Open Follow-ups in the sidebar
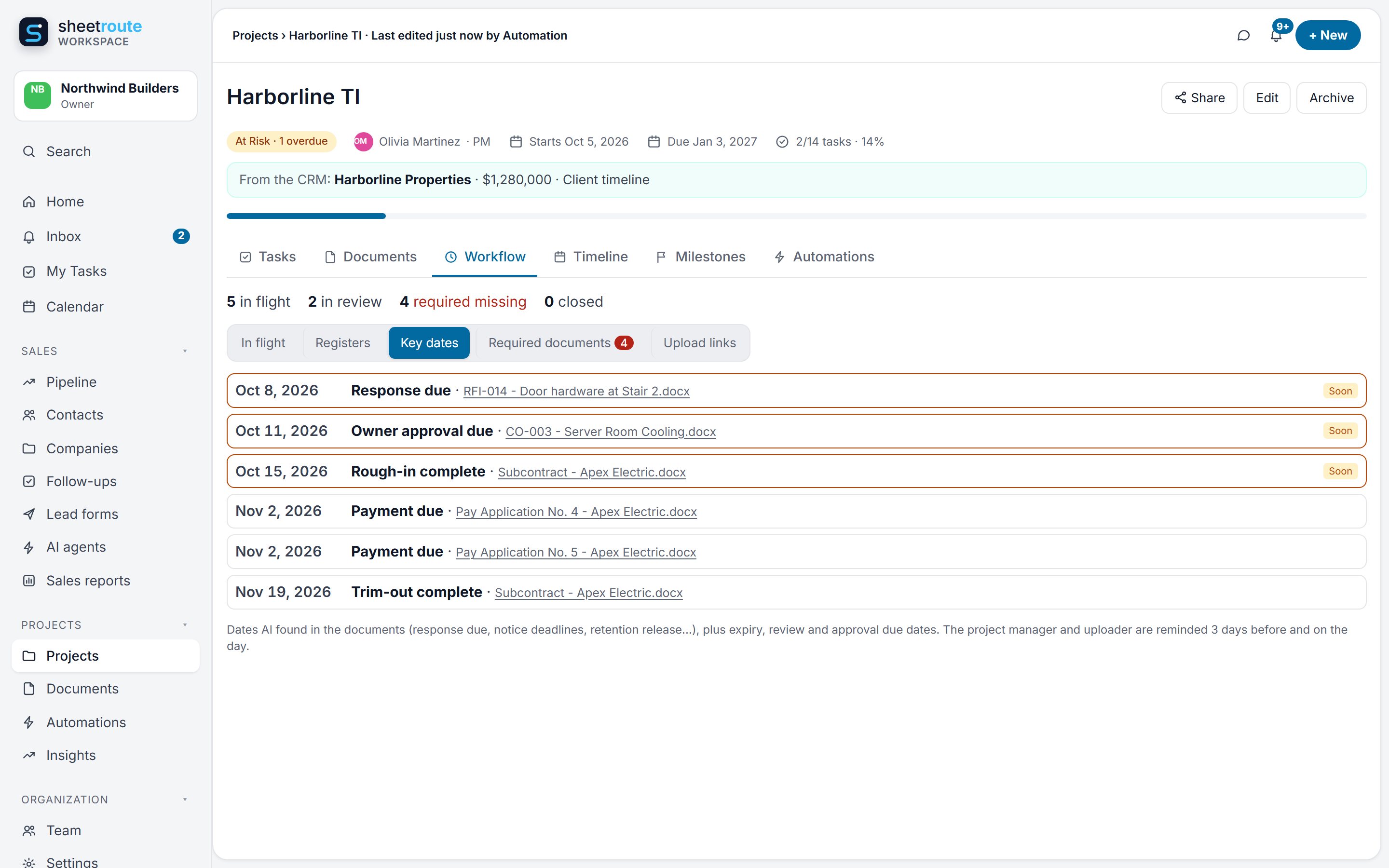1389x868 pixels. (x=106, y=481)
